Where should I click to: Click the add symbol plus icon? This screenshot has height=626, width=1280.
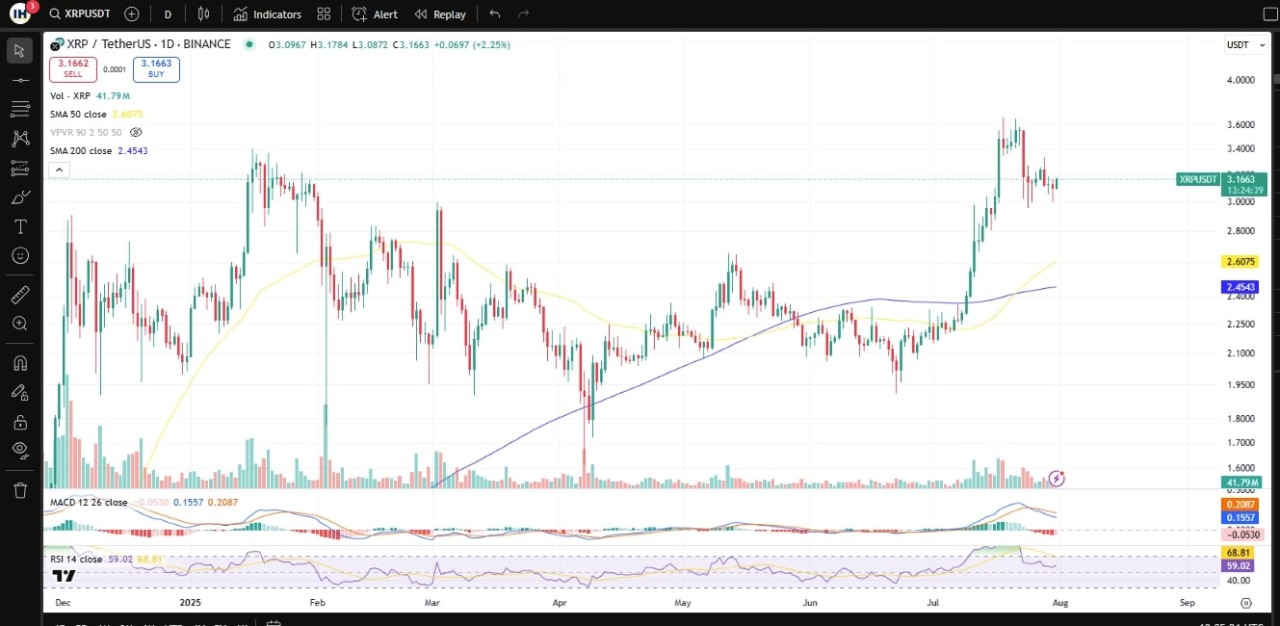(132, 14)
